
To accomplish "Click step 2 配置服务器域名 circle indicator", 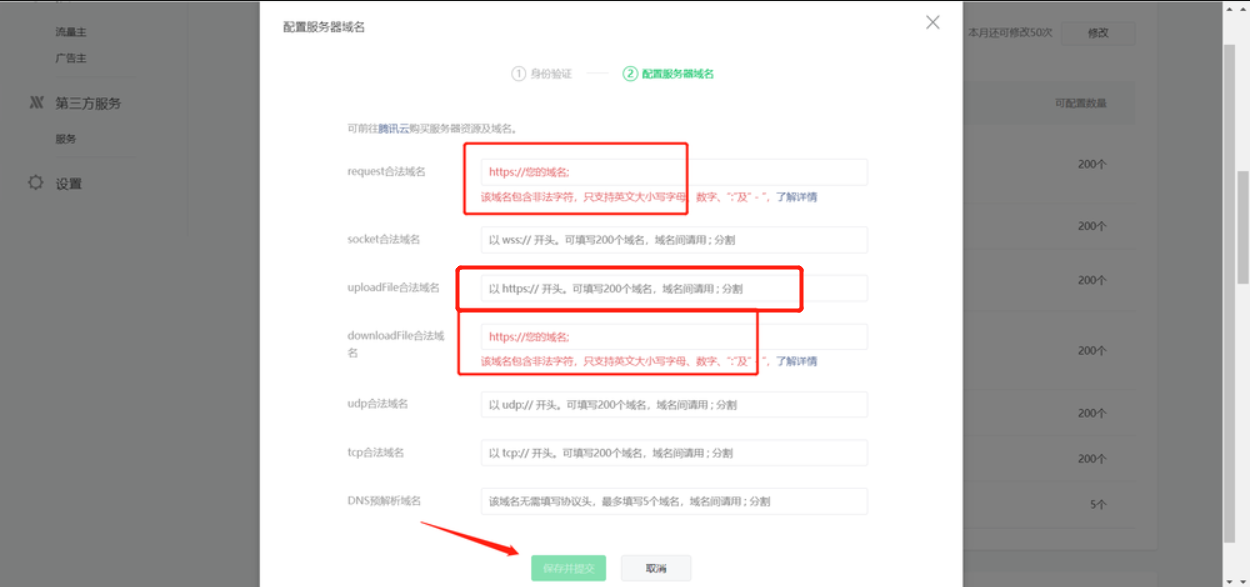I will pos(630,74).
